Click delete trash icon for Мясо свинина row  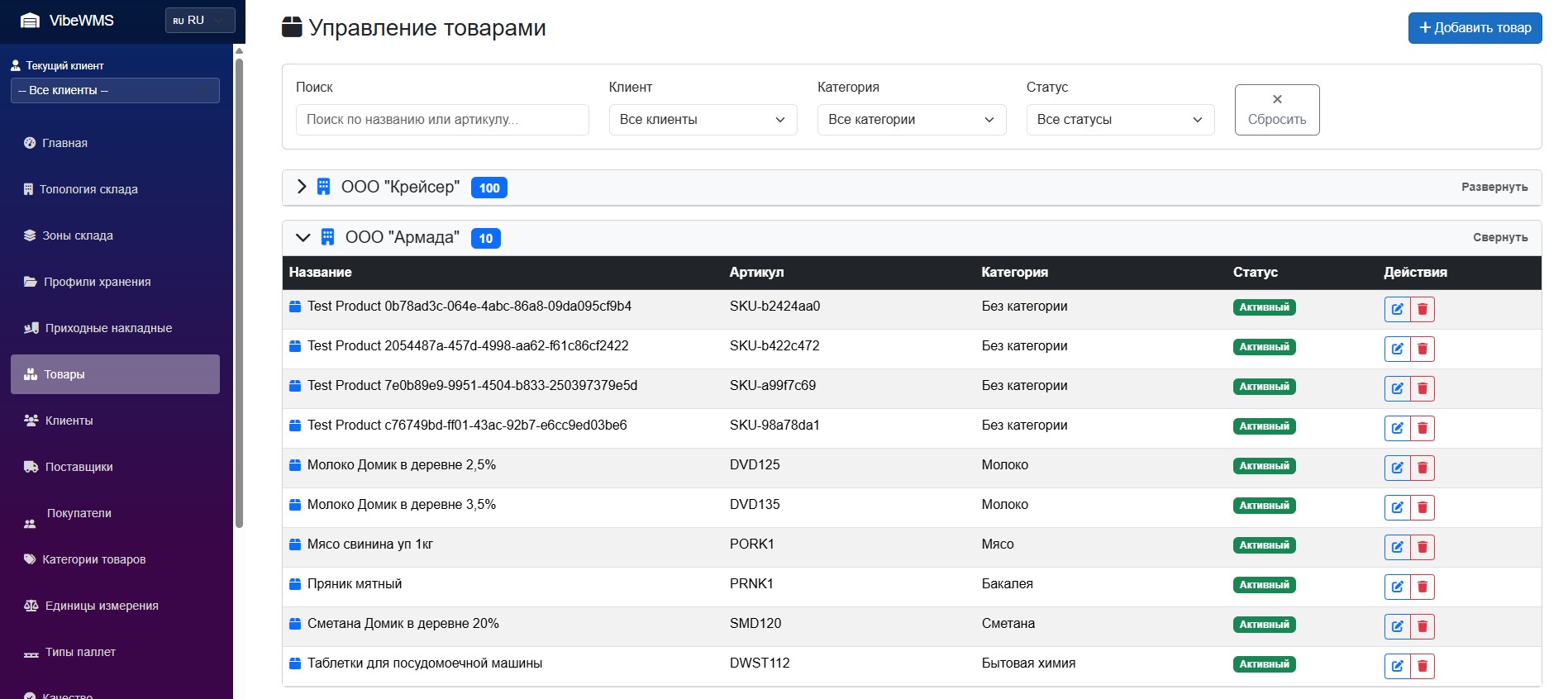click(x=1423, y=547)
